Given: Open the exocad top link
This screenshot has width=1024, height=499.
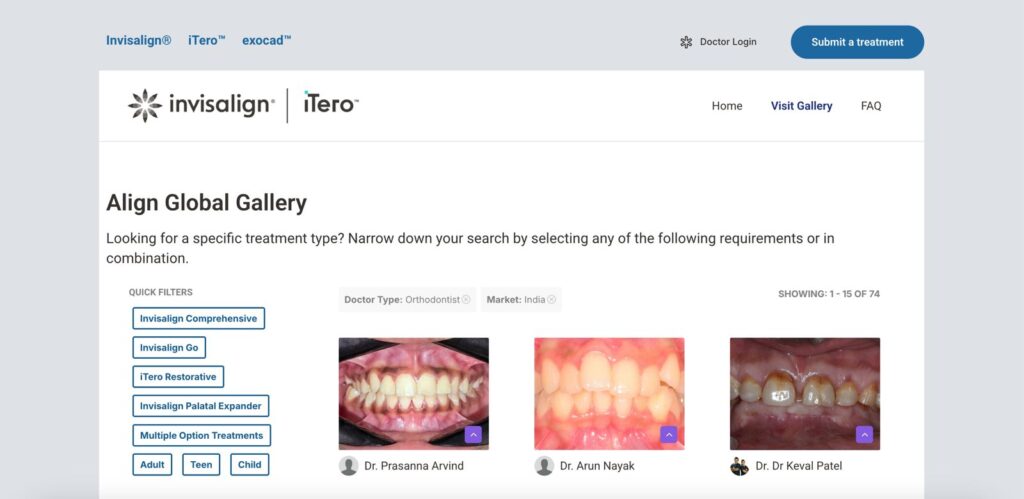Looking at the screenshot, I should click(x=266, y=41).
